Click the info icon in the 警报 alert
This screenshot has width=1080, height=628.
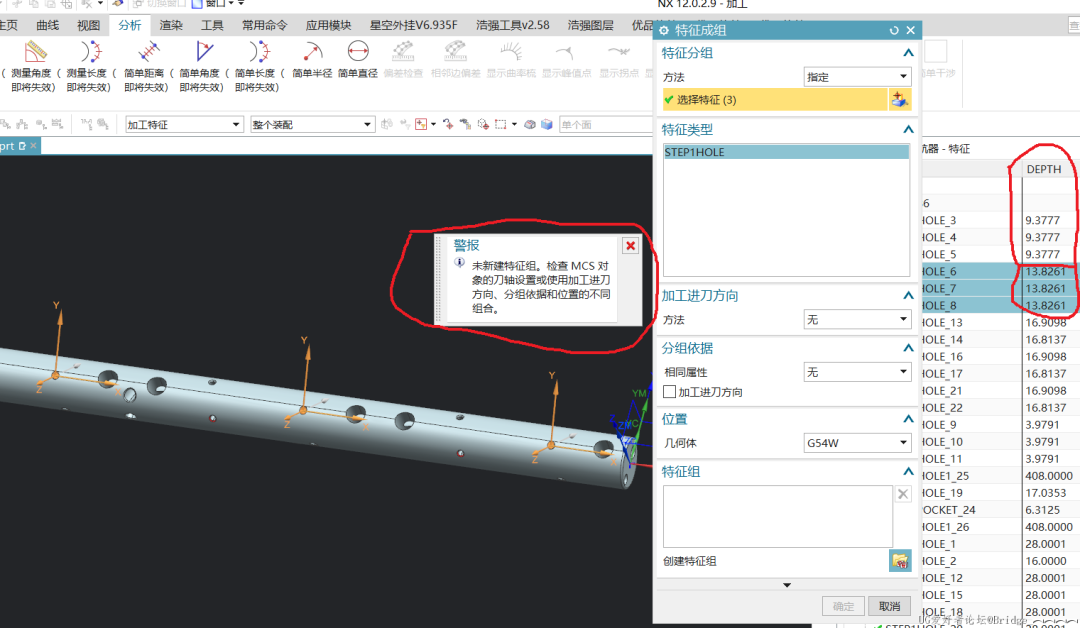pos(459,262)
